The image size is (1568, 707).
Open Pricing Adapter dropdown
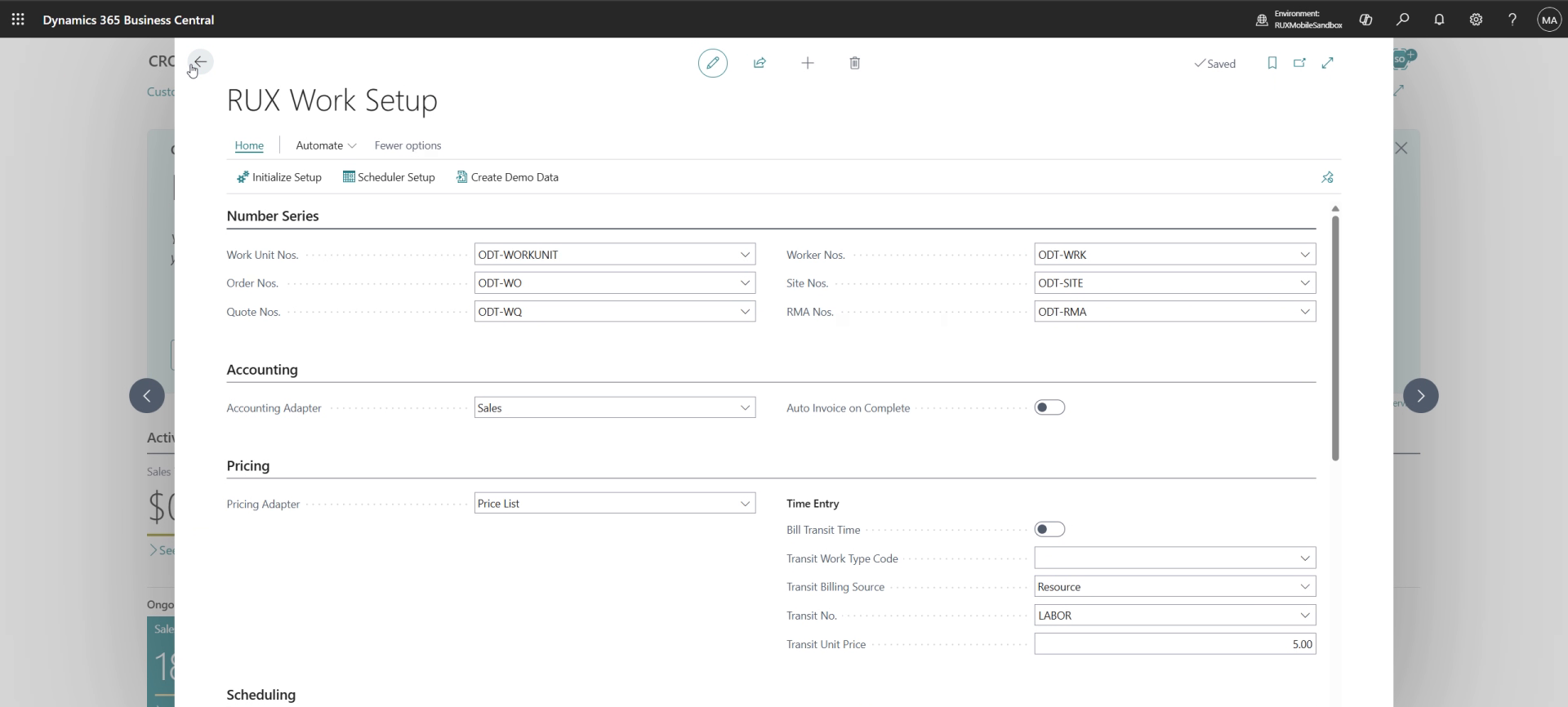(x=745, y=504)
